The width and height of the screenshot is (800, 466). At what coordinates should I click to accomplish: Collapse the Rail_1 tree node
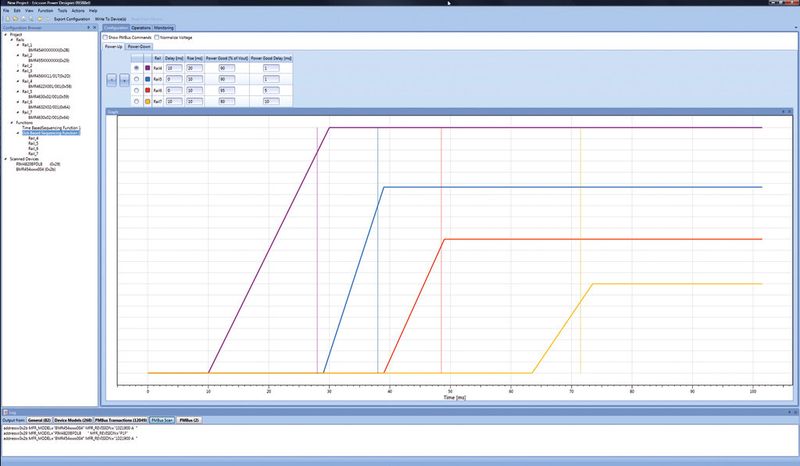click(18, 45)
